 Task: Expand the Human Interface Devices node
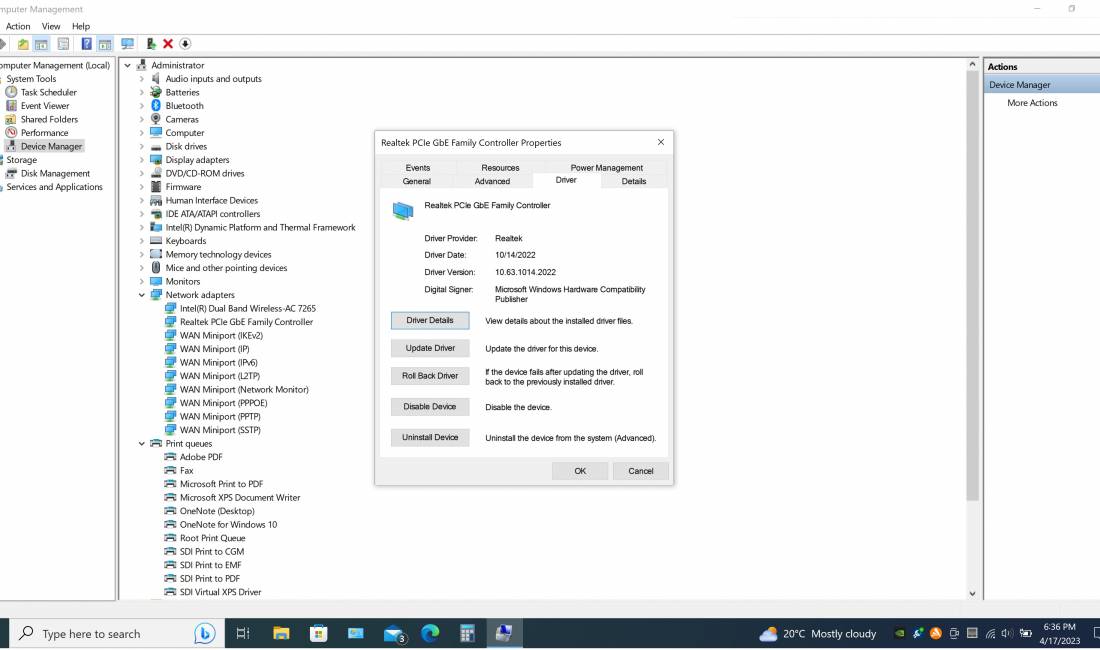142,201
